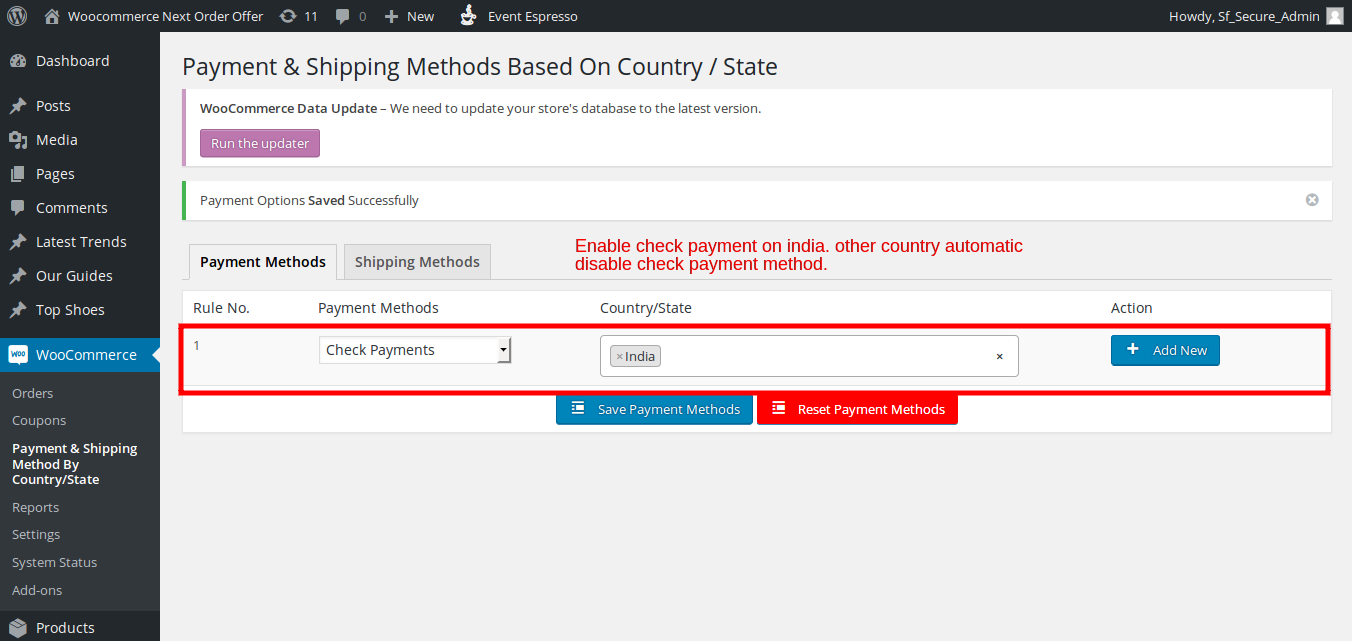The image size is (1352, 641).
Task: Click the Event Espresso icon
Action: coord(467,16)
